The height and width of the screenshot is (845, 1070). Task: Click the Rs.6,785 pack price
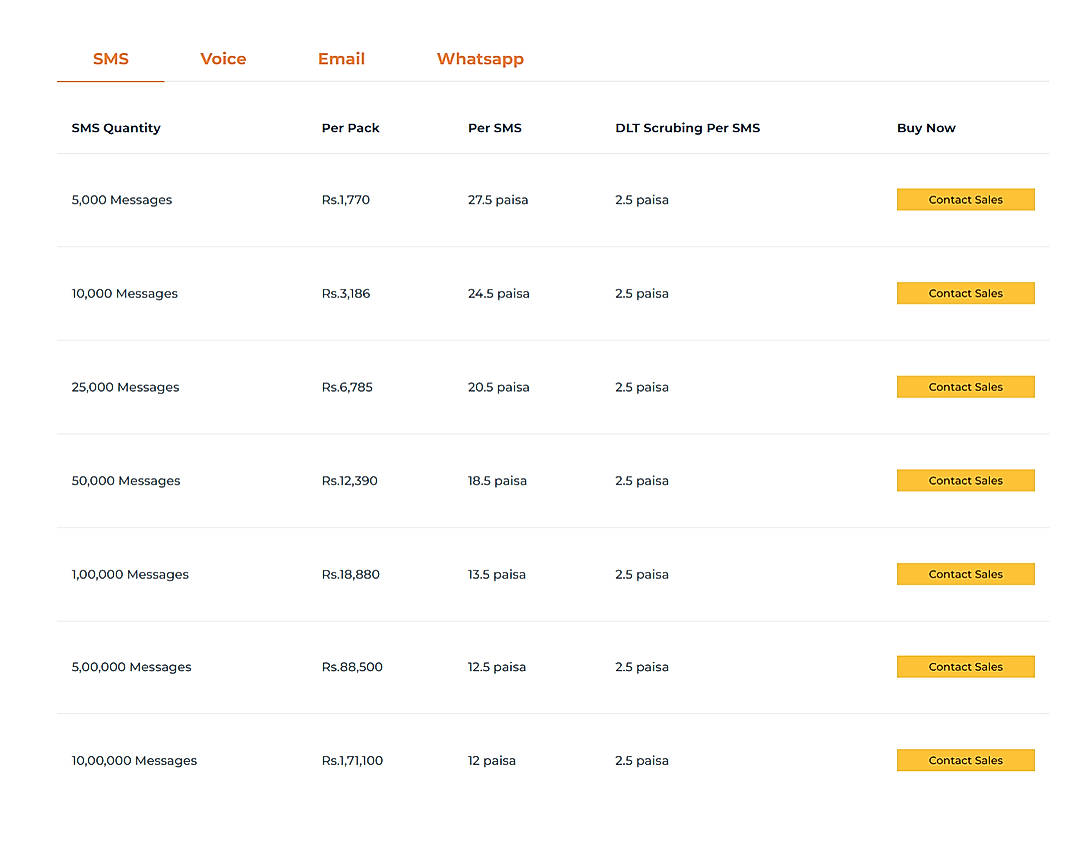347,387
